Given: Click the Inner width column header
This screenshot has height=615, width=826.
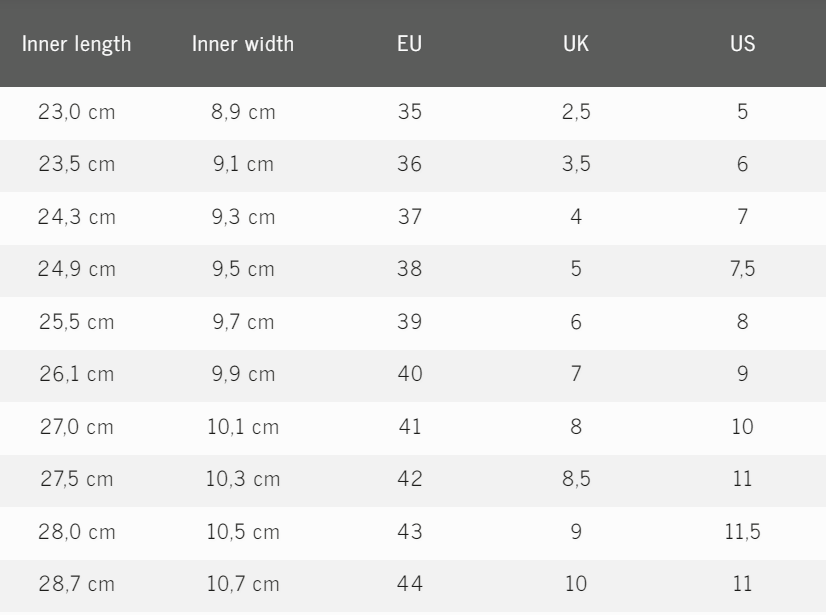Looking at the screenshot, I should coord(243,46).
